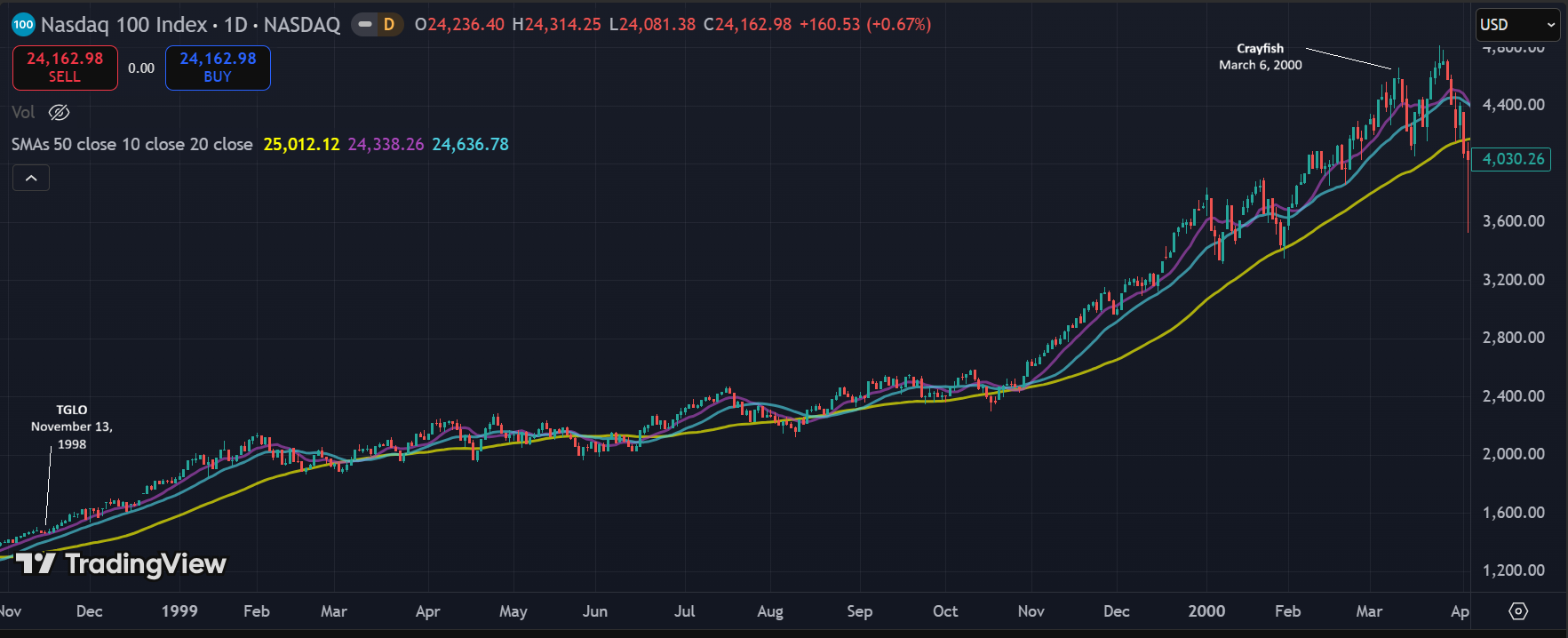The image size is (1568, 638).
Task: Click the current price label 4,030.26 on the price axis
Action: click(1511, 159)
